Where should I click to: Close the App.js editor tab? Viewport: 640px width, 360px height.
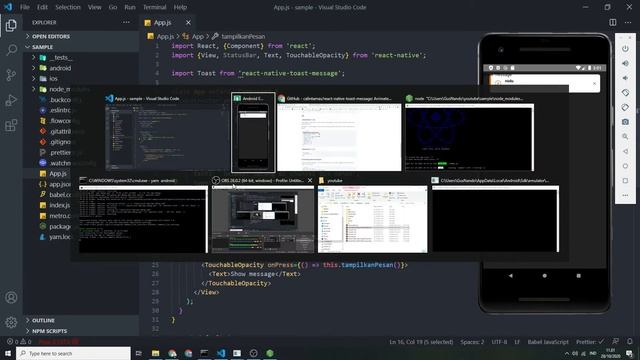point(188,22)
